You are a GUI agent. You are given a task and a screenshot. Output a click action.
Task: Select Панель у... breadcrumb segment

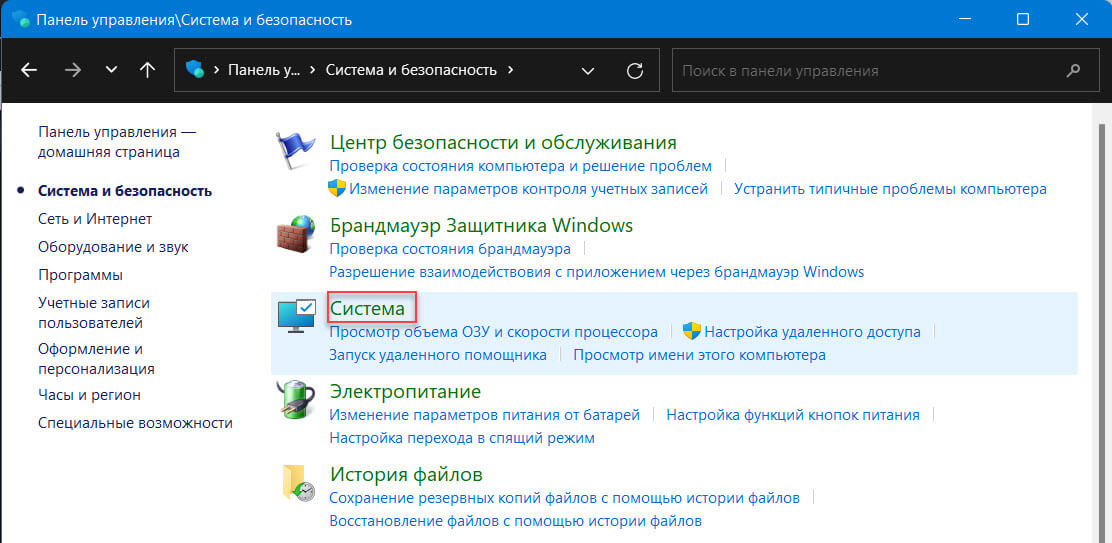click(264, 70)
